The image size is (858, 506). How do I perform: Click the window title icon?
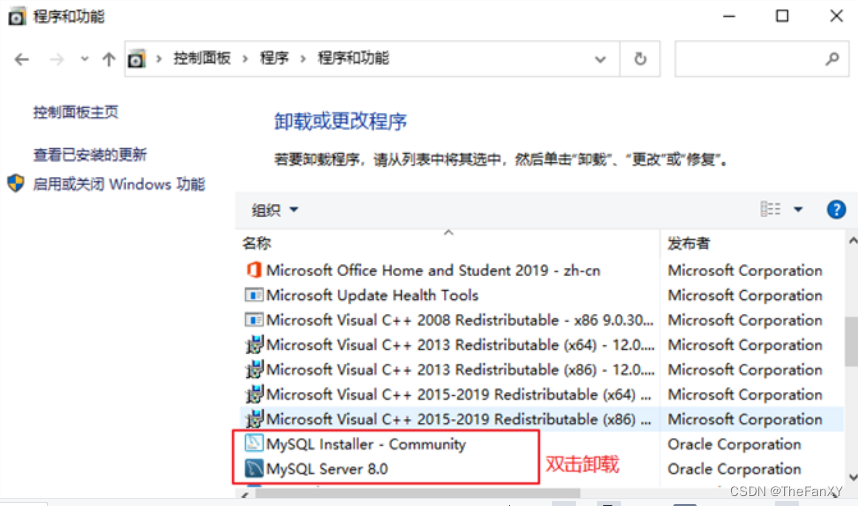[16, 16]
